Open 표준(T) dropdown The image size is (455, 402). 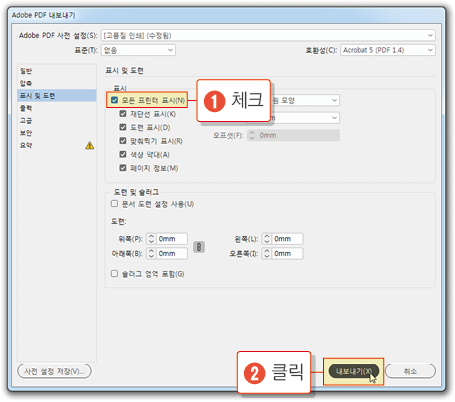[x=138, y=50]
